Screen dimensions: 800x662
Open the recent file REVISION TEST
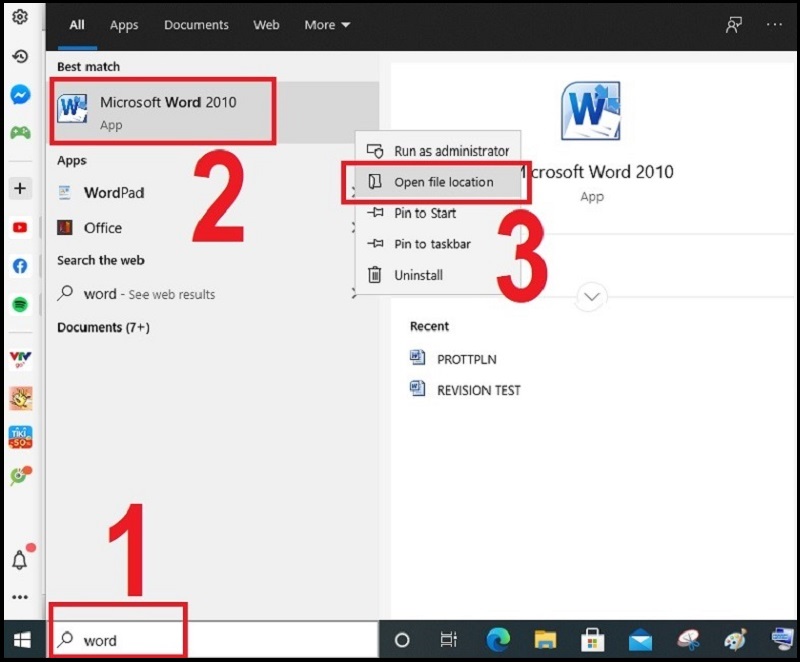pyautogui.click(x=478, y=390)
